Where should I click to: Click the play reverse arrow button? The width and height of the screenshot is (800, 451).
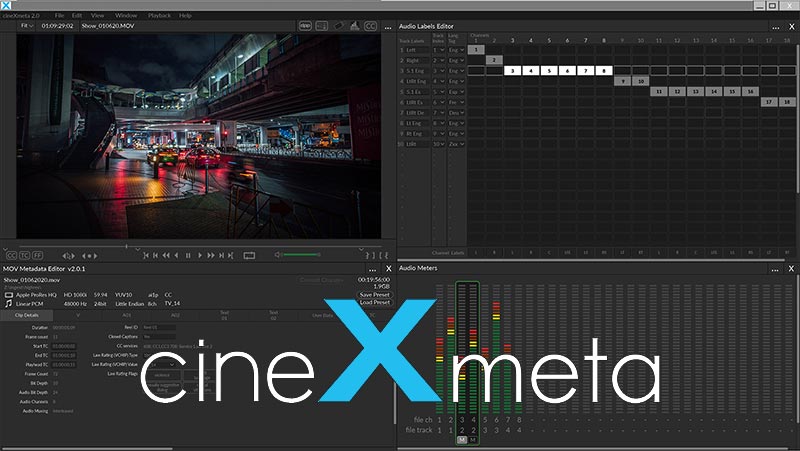177,255
